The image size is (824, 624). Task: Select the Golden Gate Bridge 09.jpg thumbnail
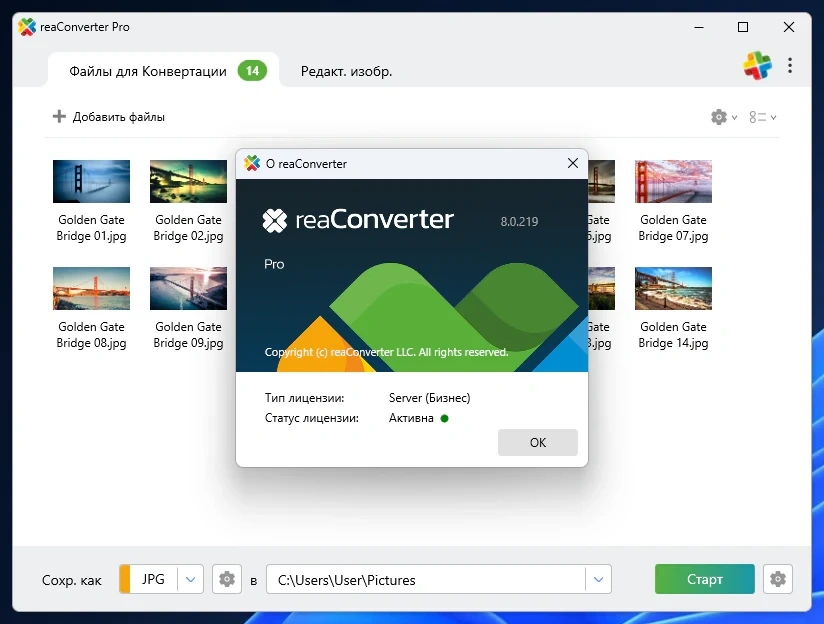point(188,288)
